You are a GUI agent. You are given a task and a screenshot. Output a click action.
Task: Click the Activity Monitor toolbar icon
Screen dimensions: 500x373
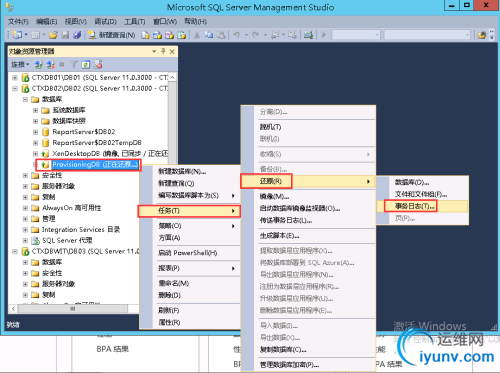(308, 35)
